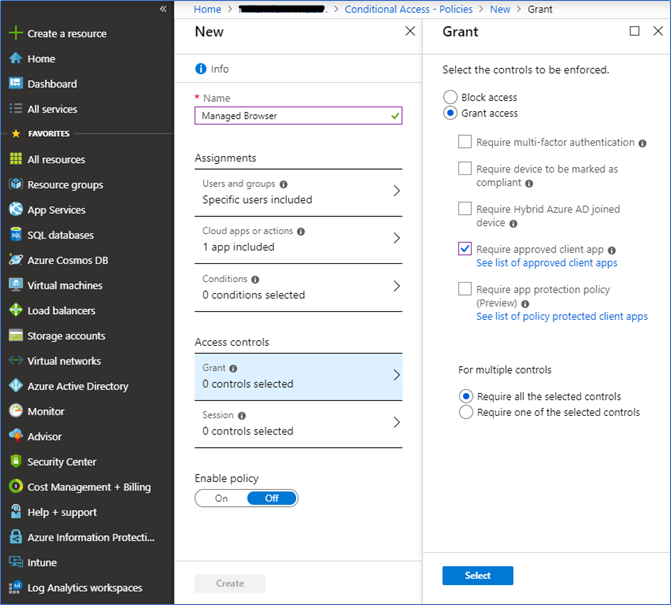
Task: Click the All resources grid icon
Action: point(16,159)
